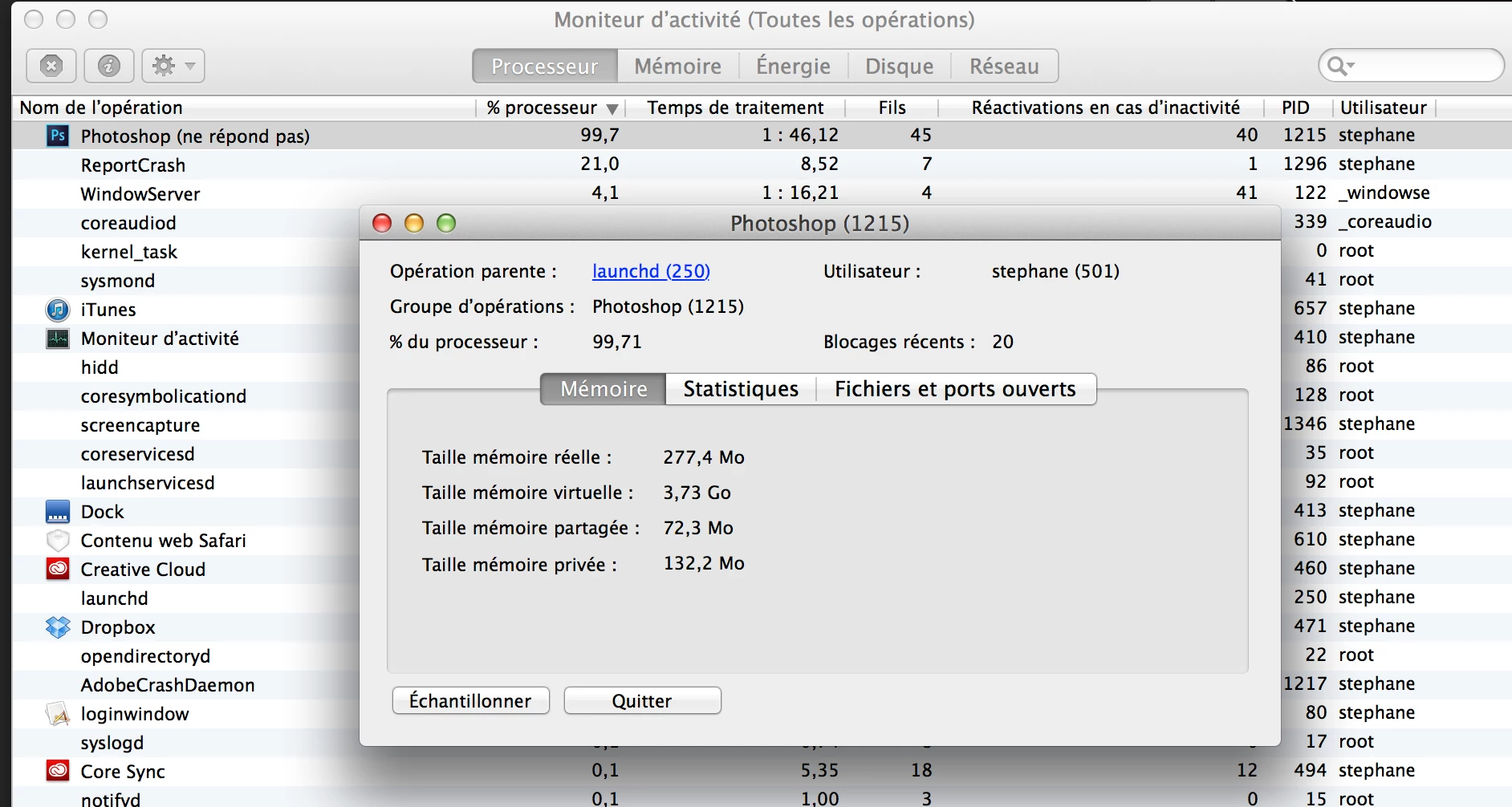Click the iTunes icon in process list
1512x807 pixels.
point(58,309)
